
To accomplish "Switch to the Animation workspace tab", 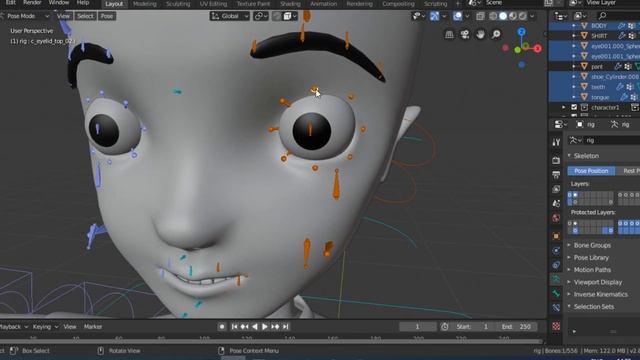I will [323, 4].
